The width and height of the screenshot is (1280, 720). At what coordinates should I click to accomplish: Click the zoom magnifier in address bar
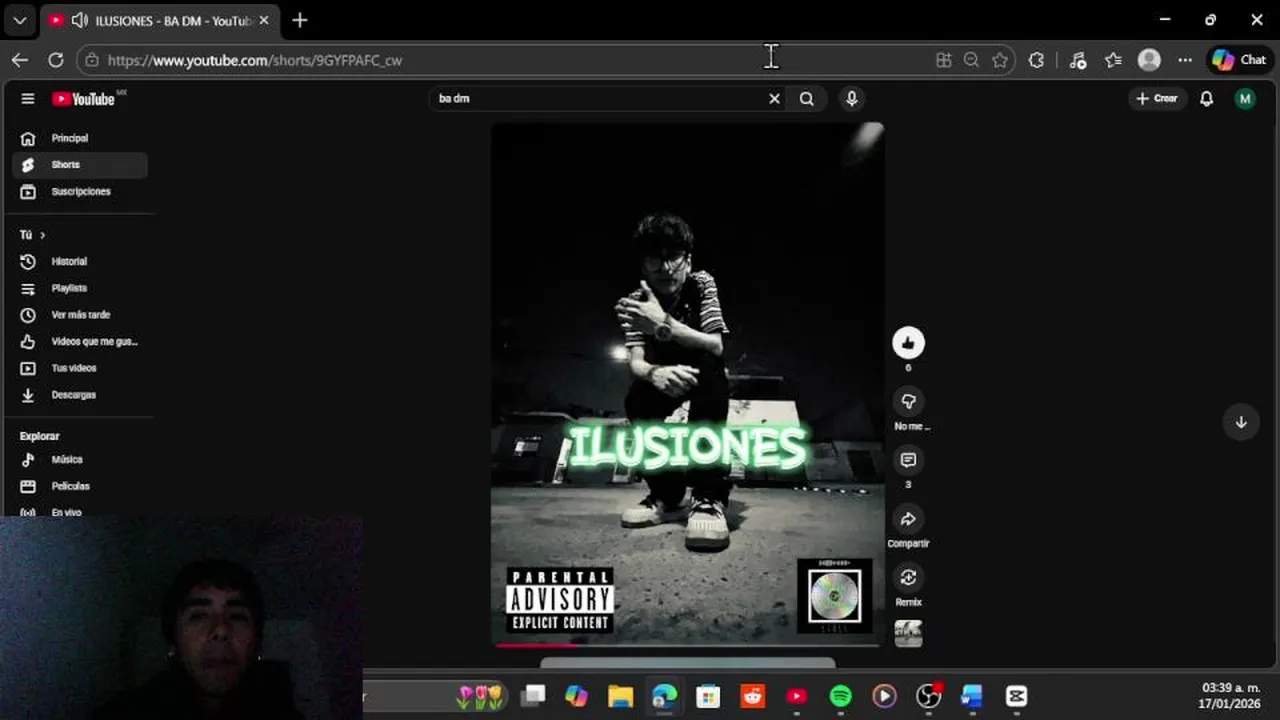pyautogui.click(x=971, y=60)
